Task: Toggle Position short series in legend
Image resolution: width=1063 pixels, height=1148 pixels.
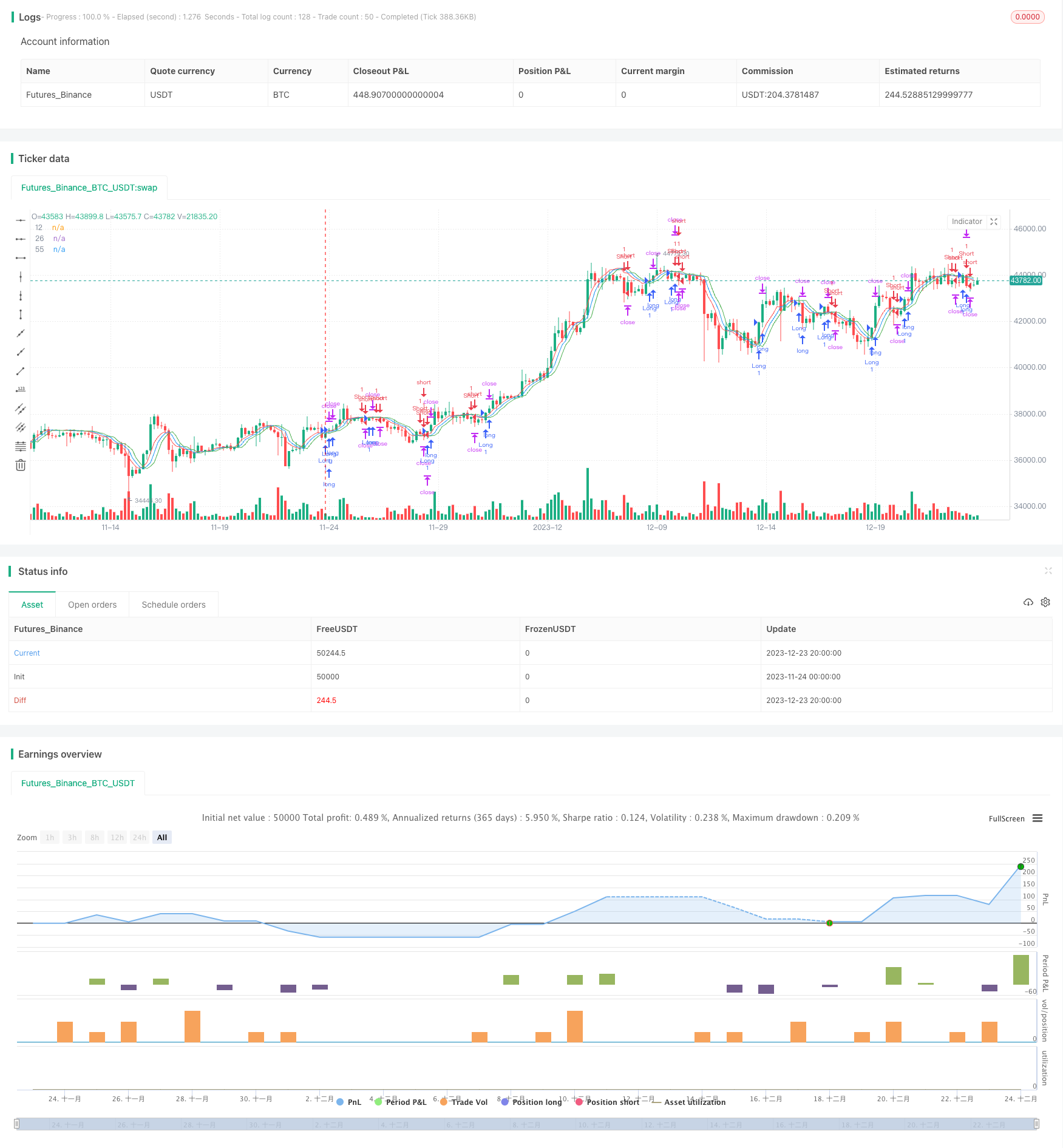Action: coord(608,1102)
